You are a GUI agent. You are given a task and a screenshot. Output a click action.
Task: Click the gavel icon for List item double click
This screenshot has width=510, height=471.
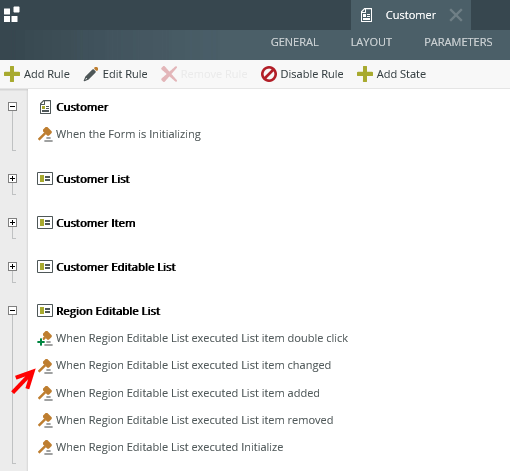pos(45,338)
